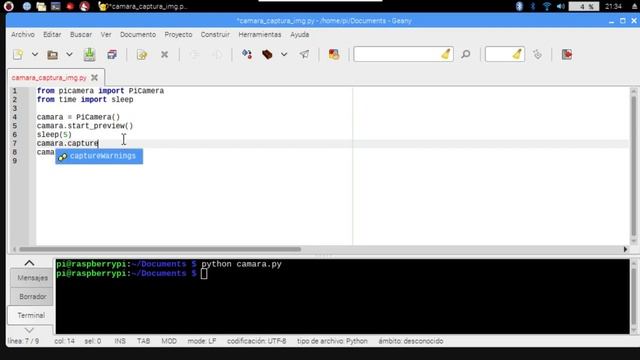Viewport: 640px width, 360px height.
Task: Open the Ver menu
Action: point(106,35)
